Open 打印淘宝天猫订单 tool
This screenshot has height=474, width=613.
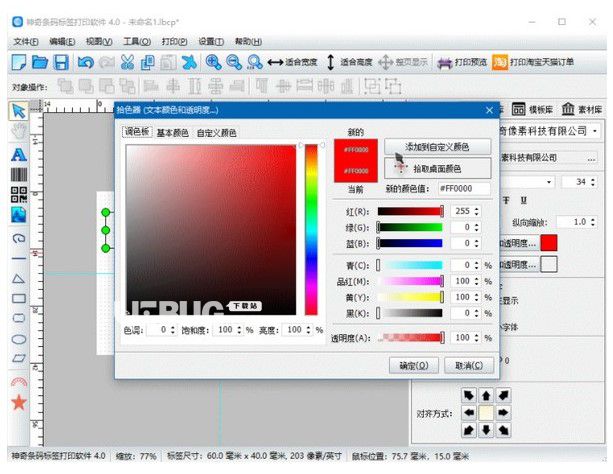(x=533, y=62)
